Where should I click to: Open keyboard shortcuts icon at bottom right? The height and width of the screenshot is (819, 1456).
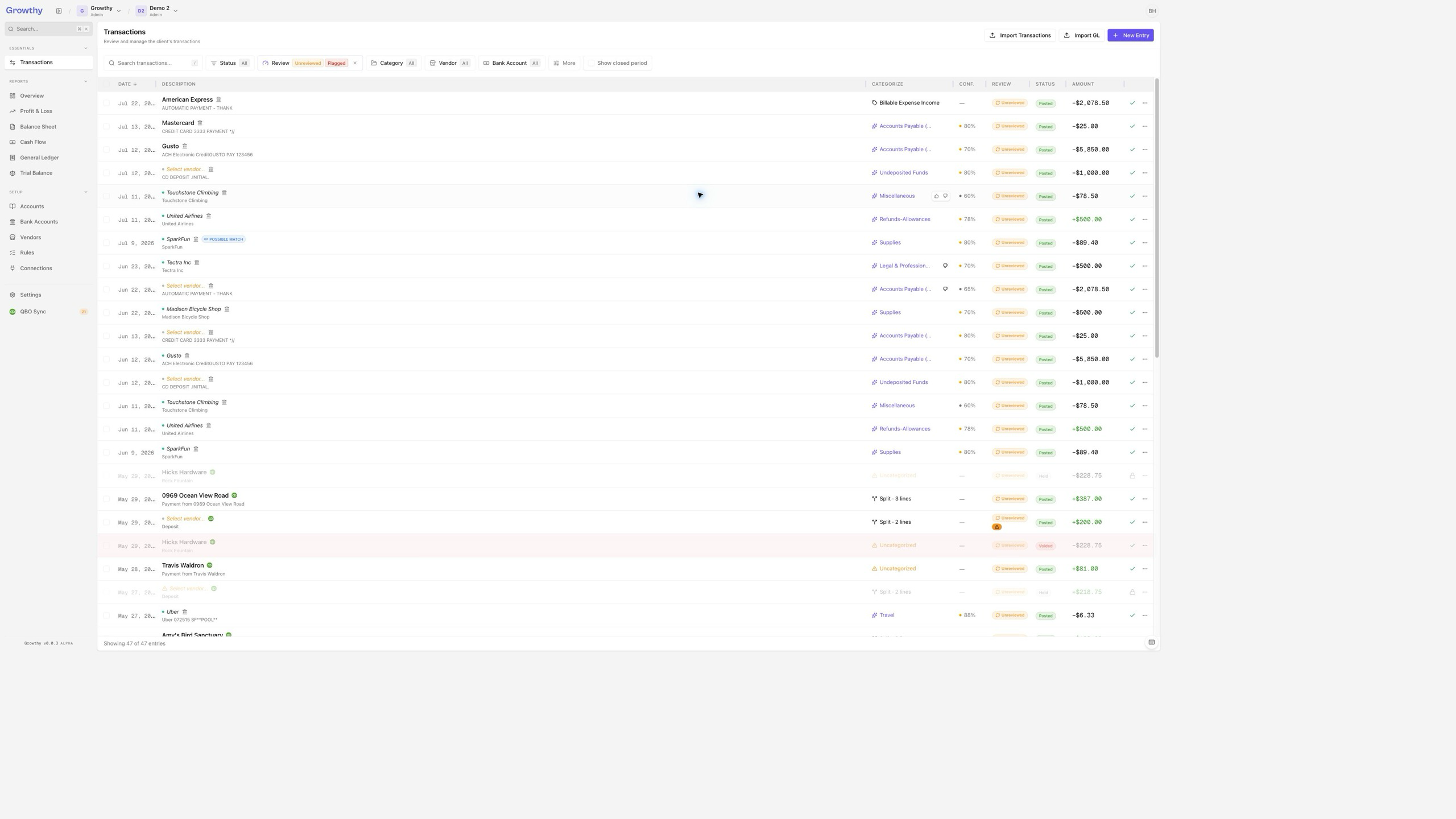click(1151, 643)
